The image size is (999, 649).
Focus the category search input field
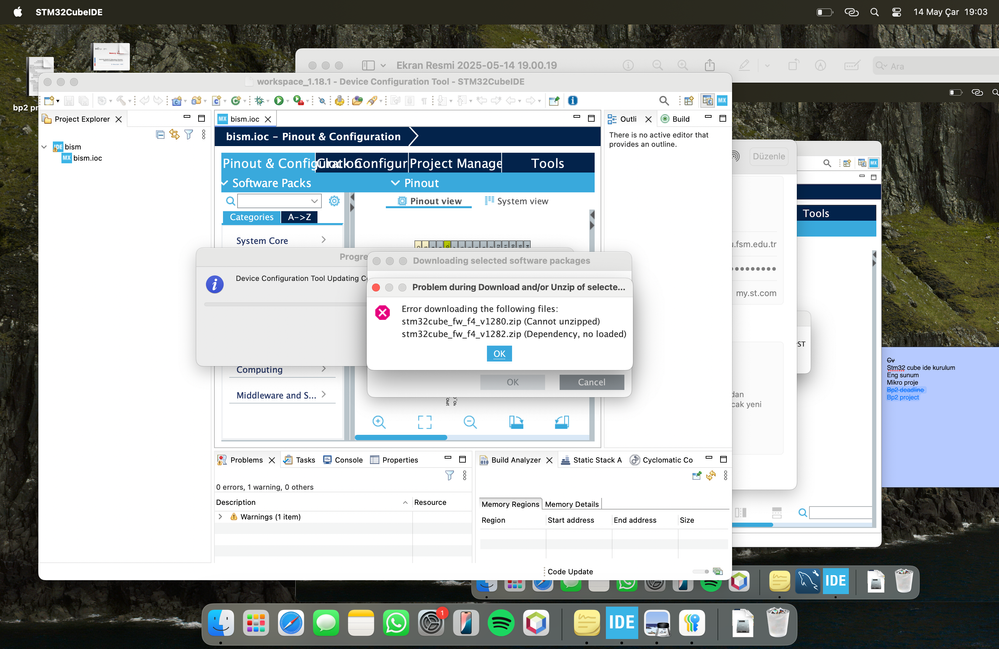click(274, 201)
